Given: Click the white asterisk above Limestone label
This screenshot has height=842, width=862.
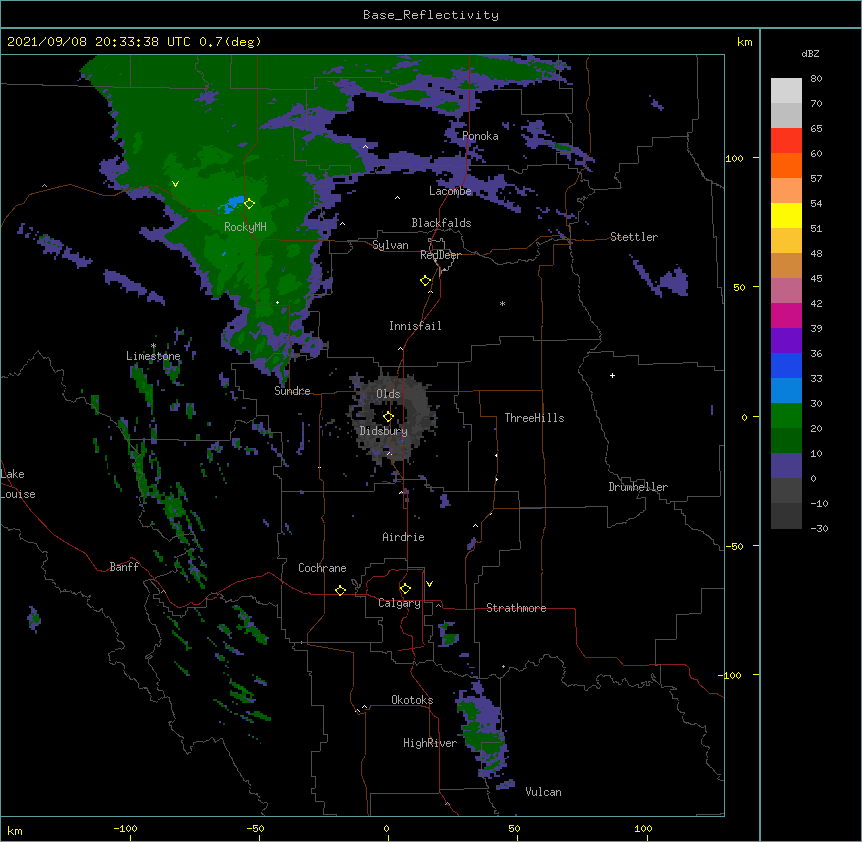Looking at the screenshot, I should (153, 346).
